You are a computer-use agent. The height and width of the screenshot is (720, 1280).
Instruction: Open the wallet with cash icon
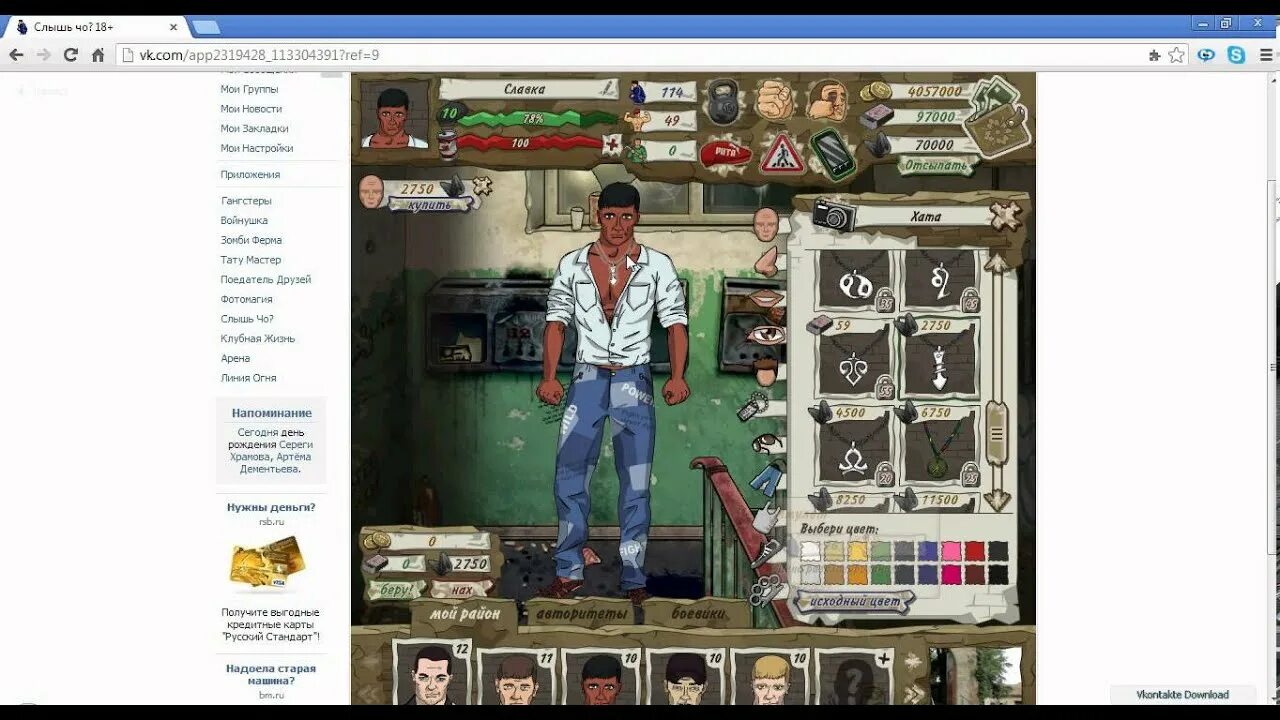point(998,120)
